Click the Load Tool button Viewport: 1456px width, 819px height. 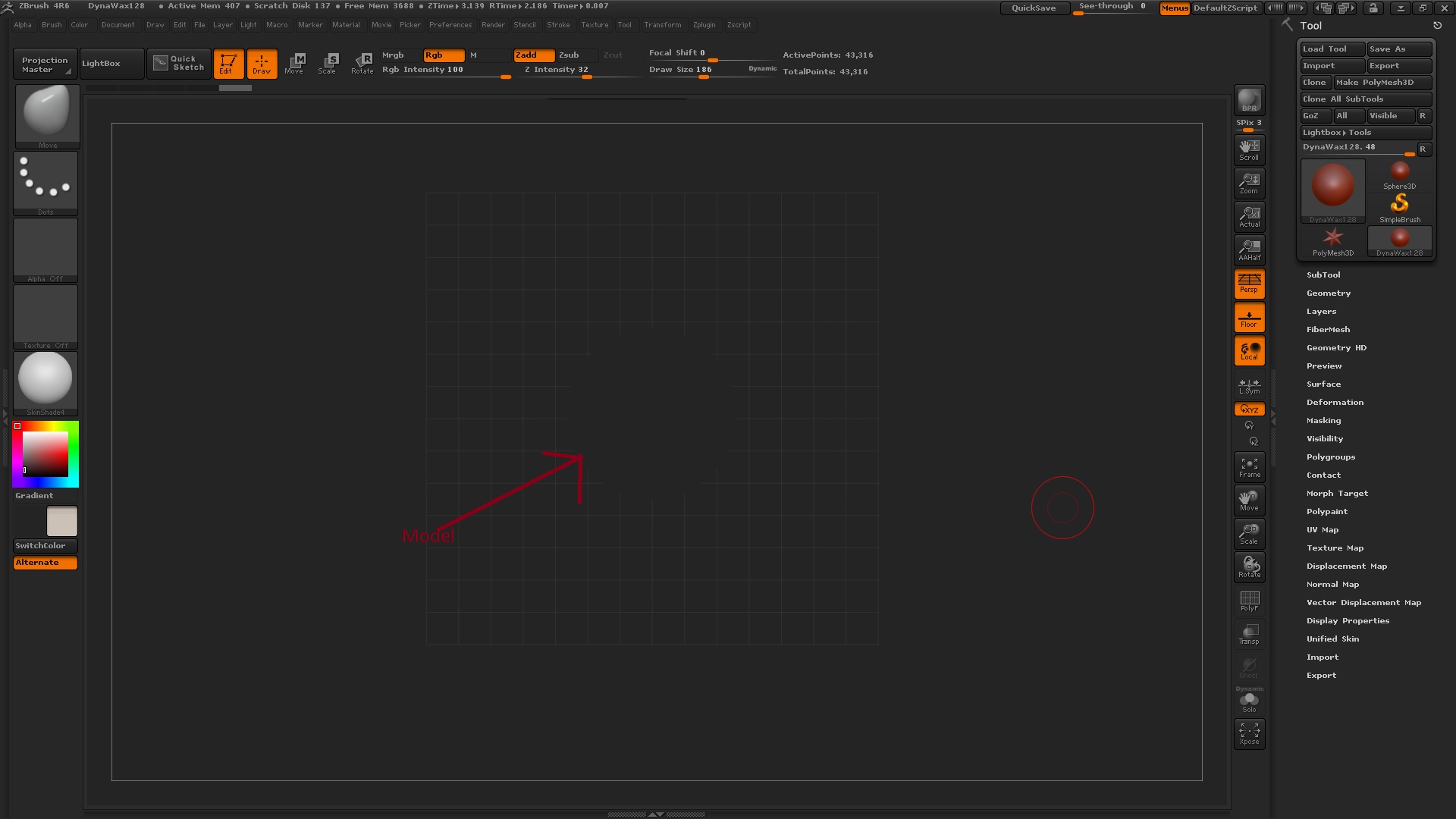point(1332,49)
